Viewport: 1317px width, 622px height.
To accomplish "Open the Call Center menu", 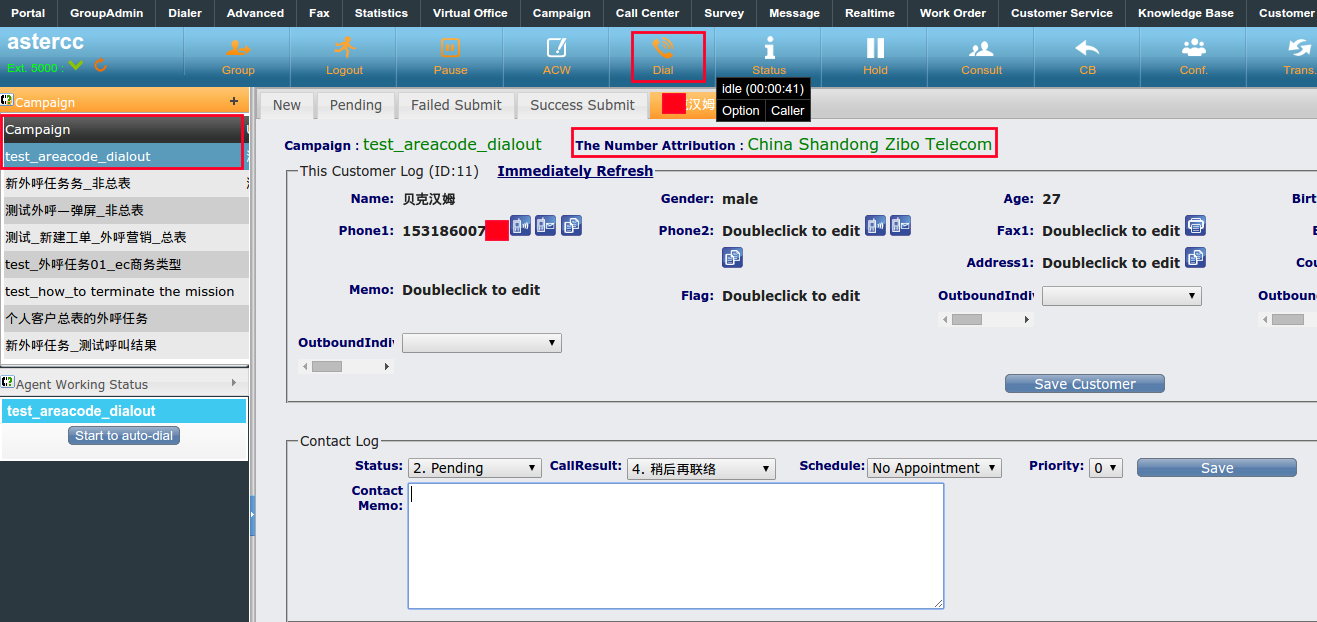I will (x=647, y=13).
